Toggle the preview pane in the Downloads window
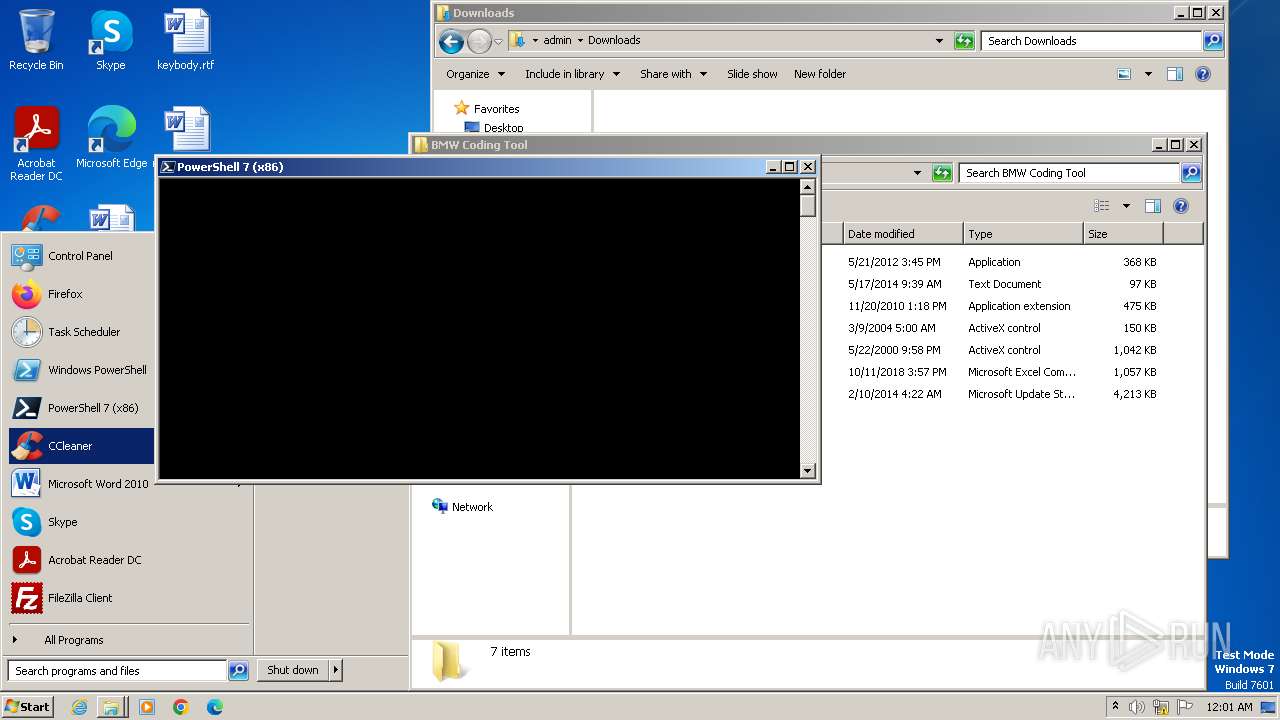The height and width of the screenshot is (720, 1280). pyautogui.click(x=1175, y=74)
